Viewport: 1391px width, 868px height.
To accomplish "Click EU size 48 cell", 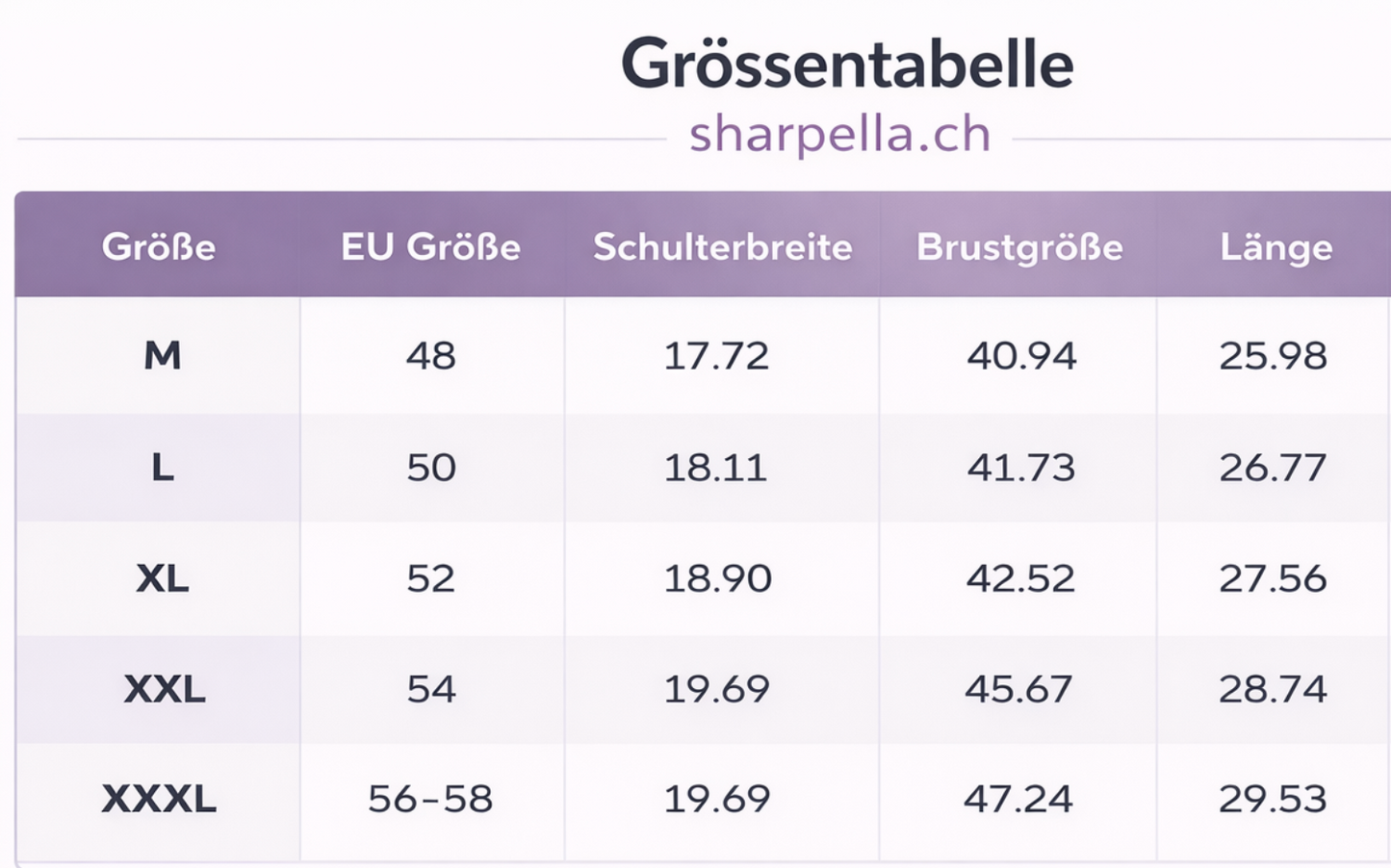I will (430, 356).
